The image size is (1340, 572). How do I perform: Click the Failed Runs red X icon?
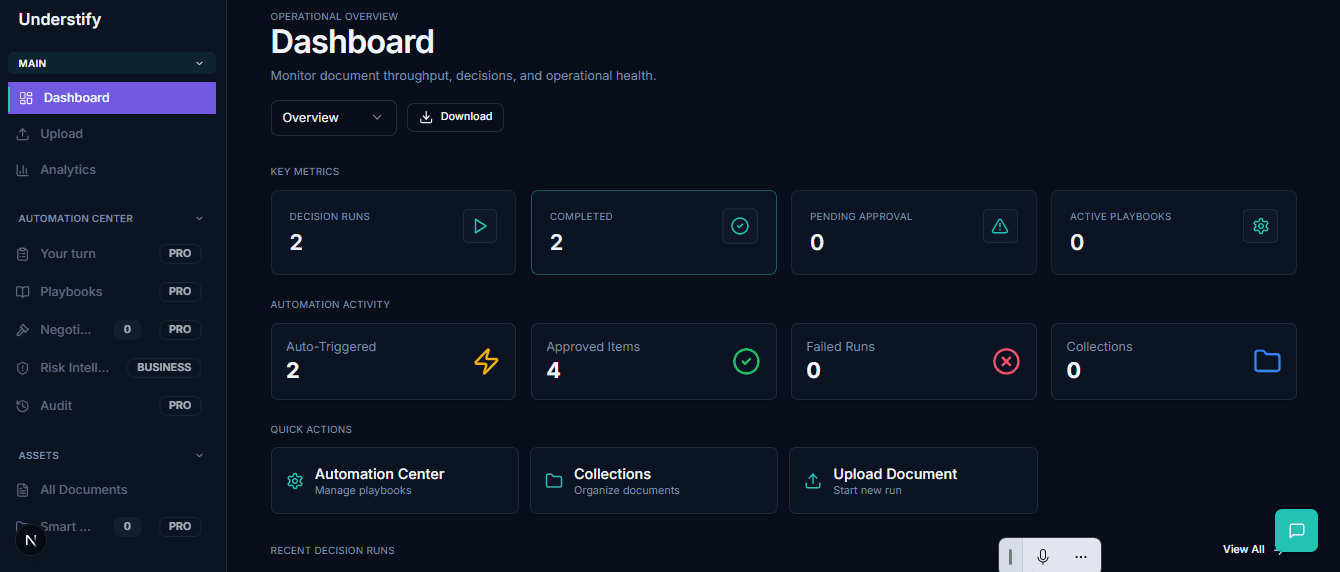tap(1006, 361)
